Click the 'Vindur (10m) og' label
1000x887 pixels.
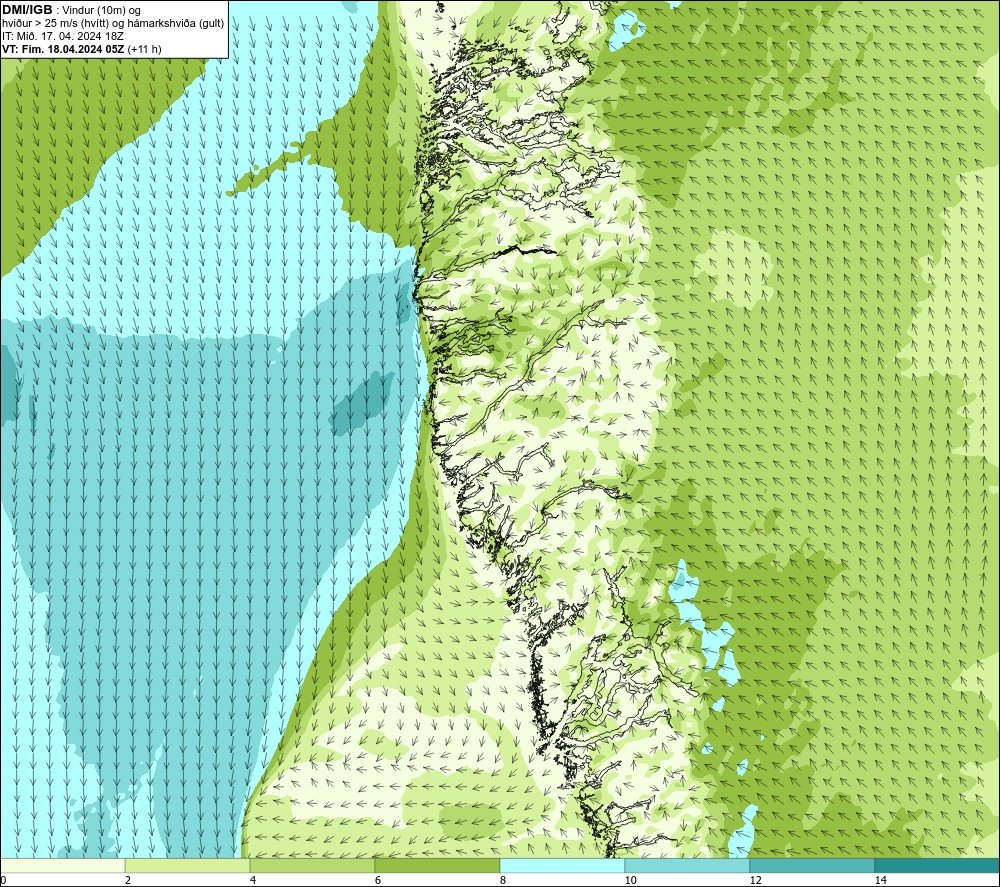[101, 11]
